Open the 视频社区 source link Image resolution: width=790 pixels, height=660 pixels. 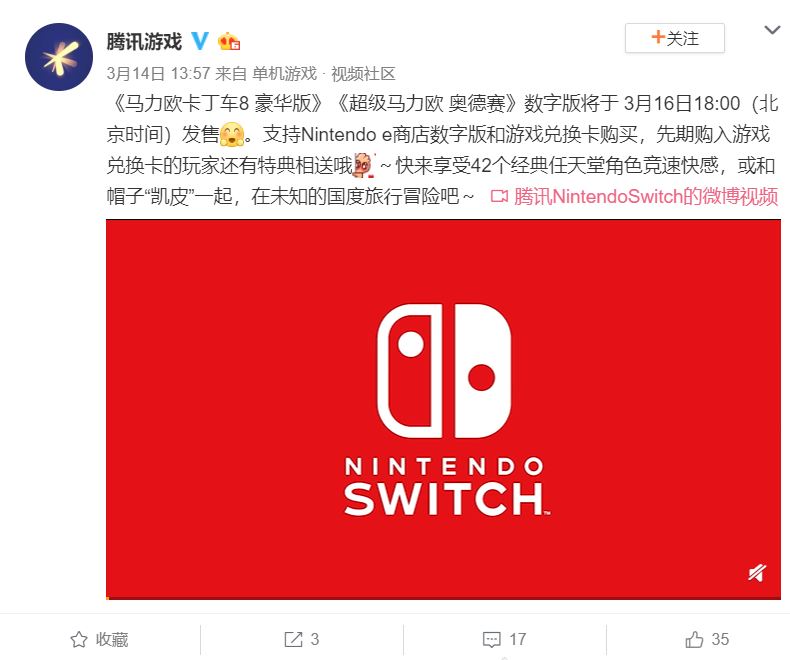pyautogui.click(x=363, y=74)
